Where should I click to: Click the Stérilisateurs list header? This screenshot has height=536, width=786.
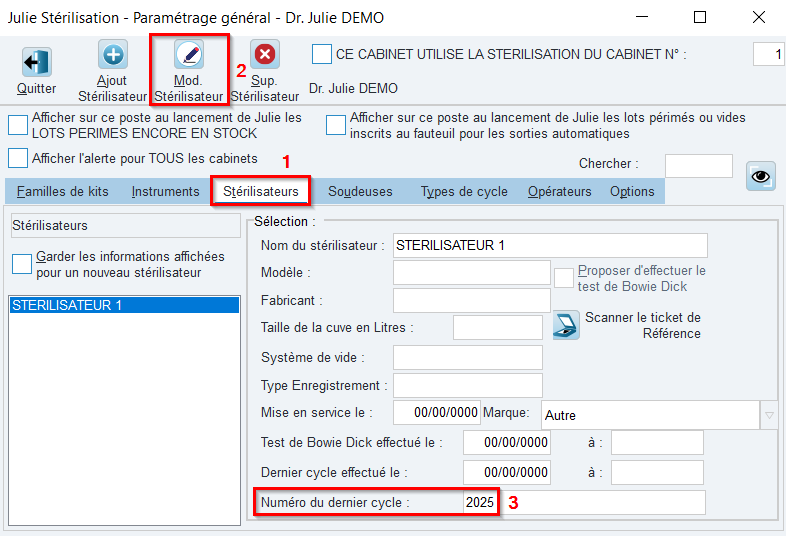[x=126, y=226]
